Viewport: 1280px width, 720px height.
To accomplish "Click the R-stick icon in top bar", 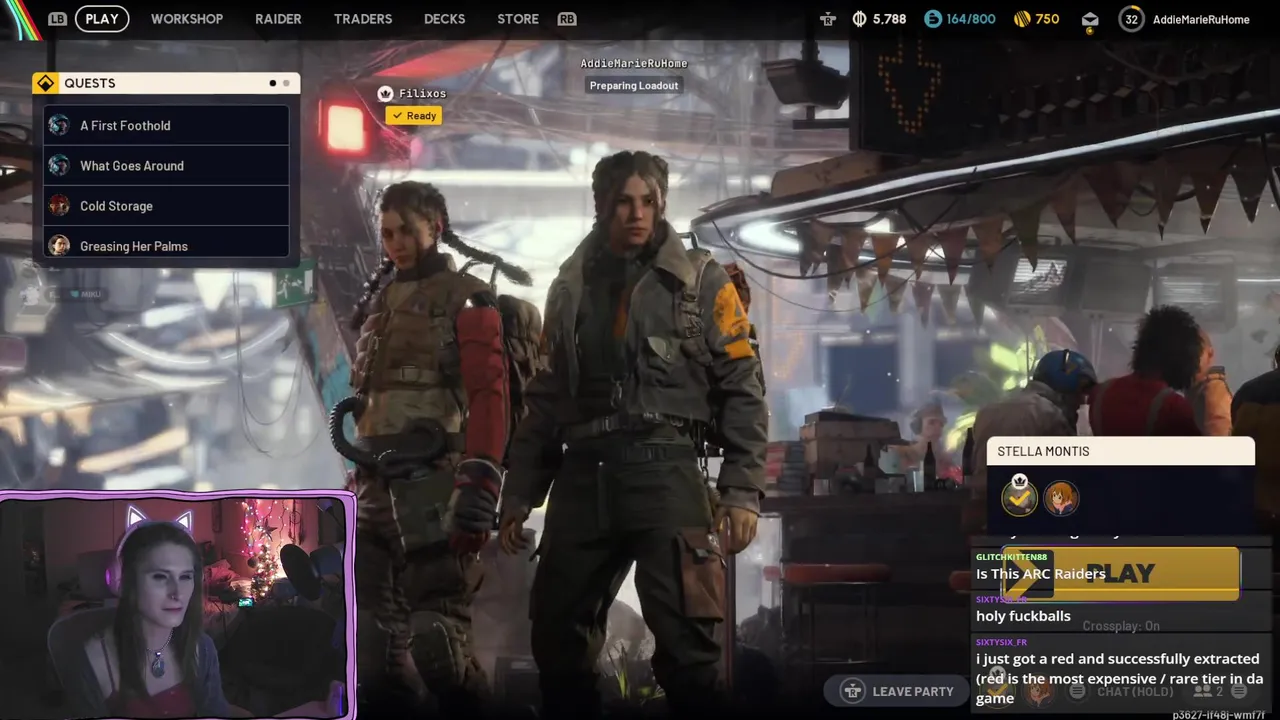I will pos(828,18).
